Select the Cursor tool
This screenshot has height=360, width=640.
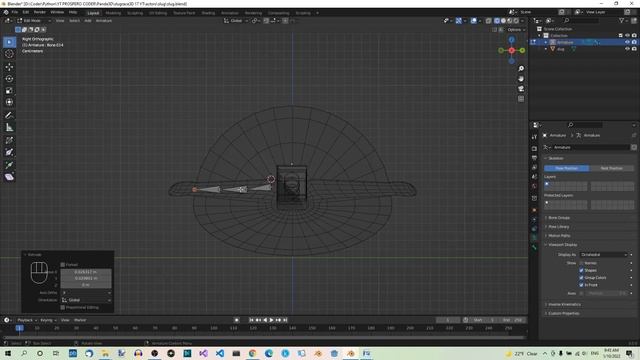9,54
